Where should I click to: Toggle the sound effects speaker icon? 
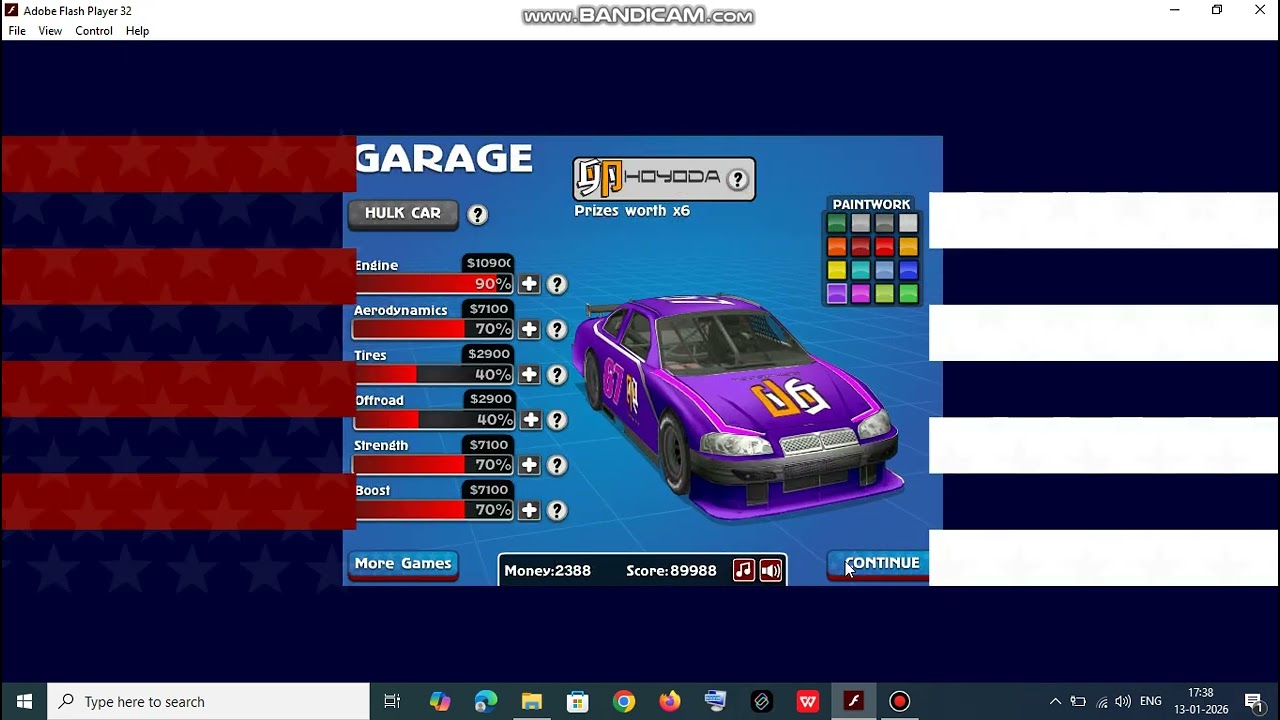coord(770,570)
